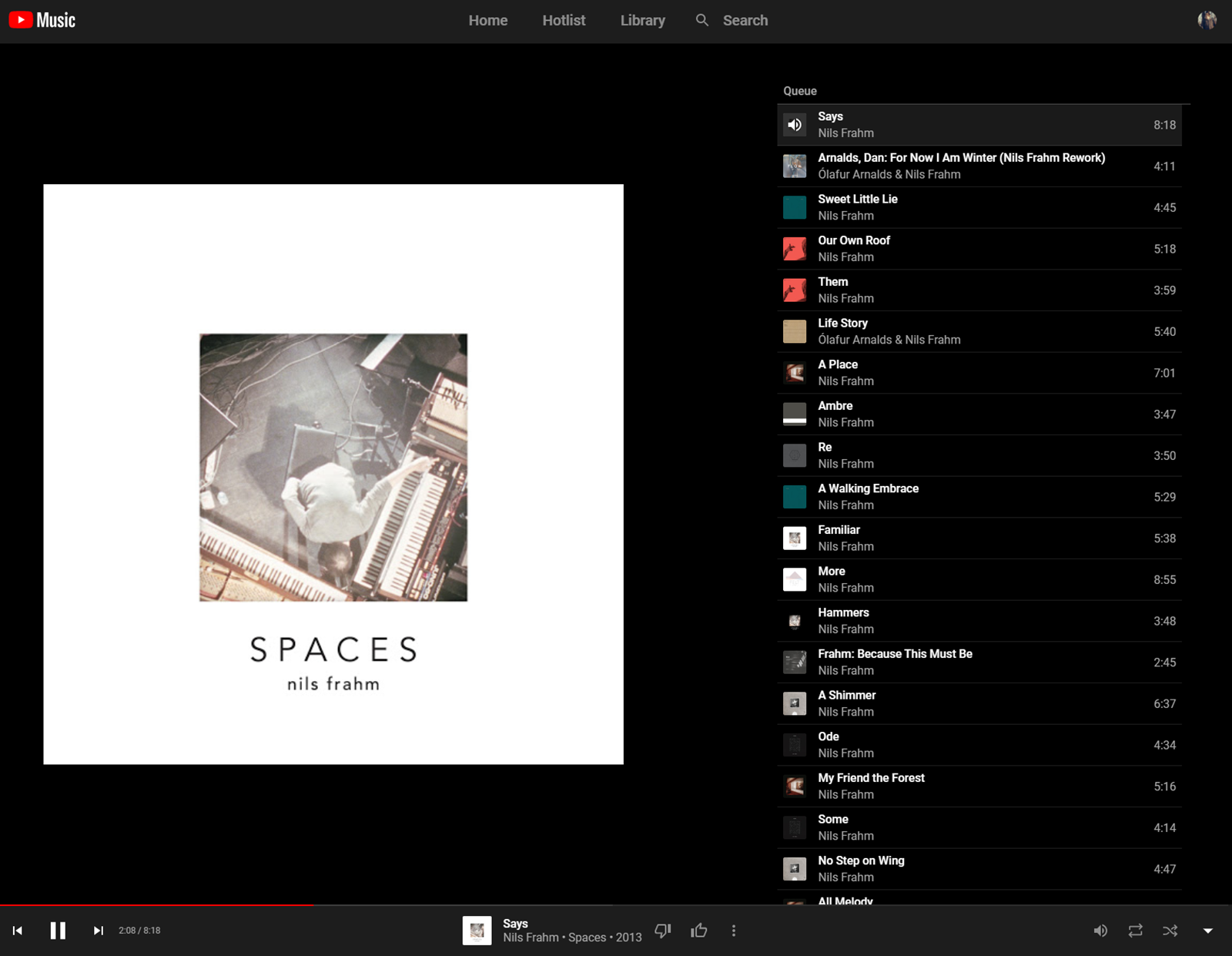Skip to the previous track

18,931
